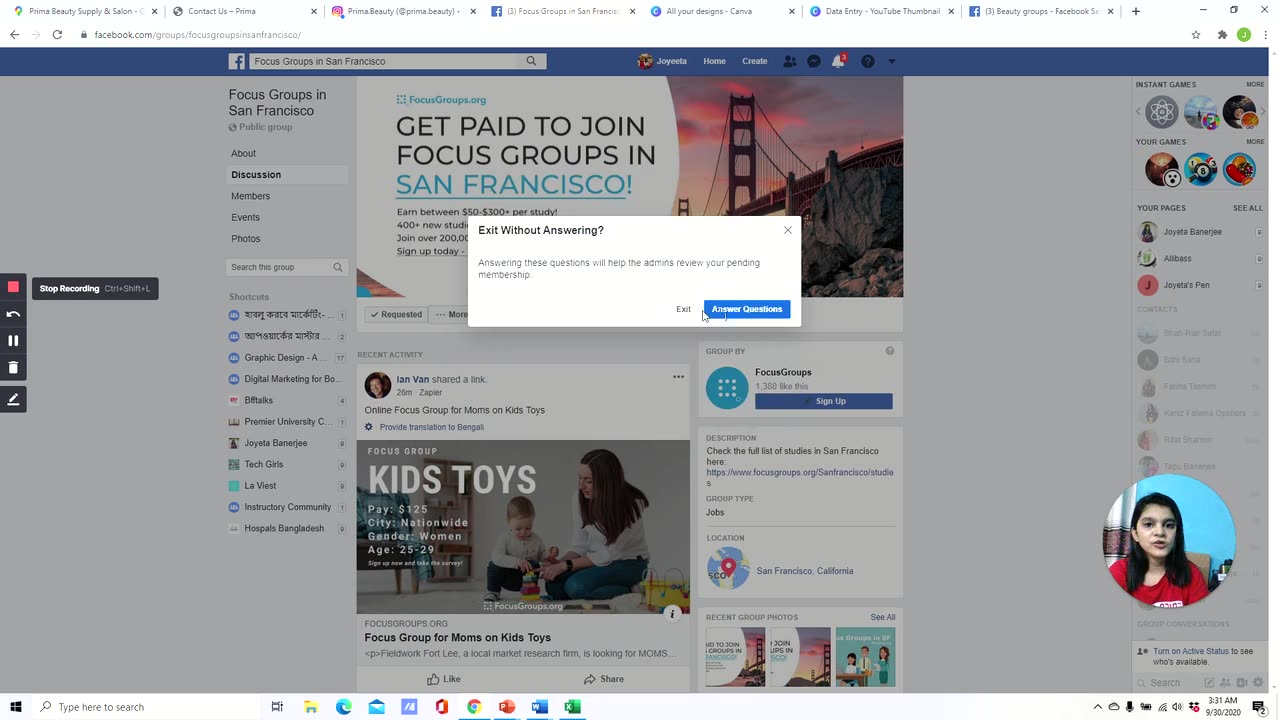Open the Create menu in header

755,61
